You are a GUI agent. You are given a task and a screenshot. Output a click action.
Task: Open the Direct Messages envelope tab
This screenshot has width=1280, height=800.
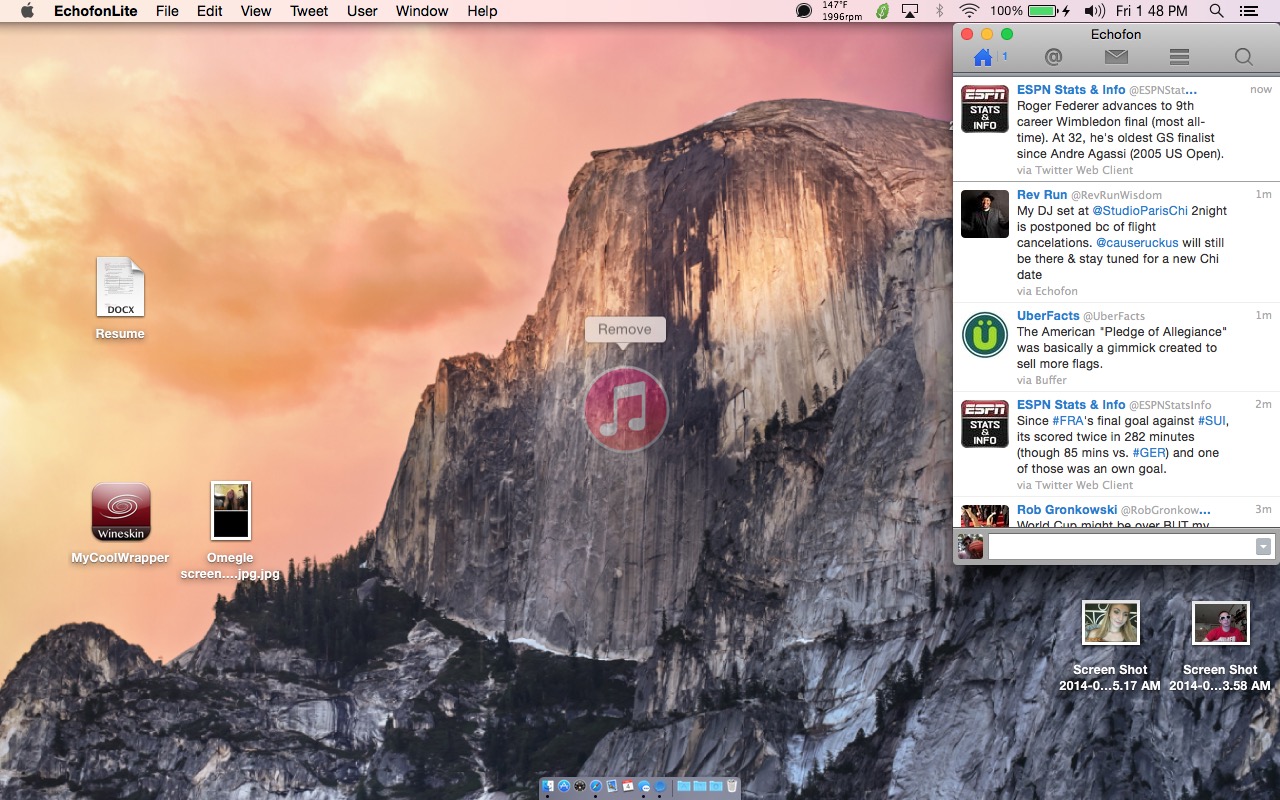(x=1116, y=57)
